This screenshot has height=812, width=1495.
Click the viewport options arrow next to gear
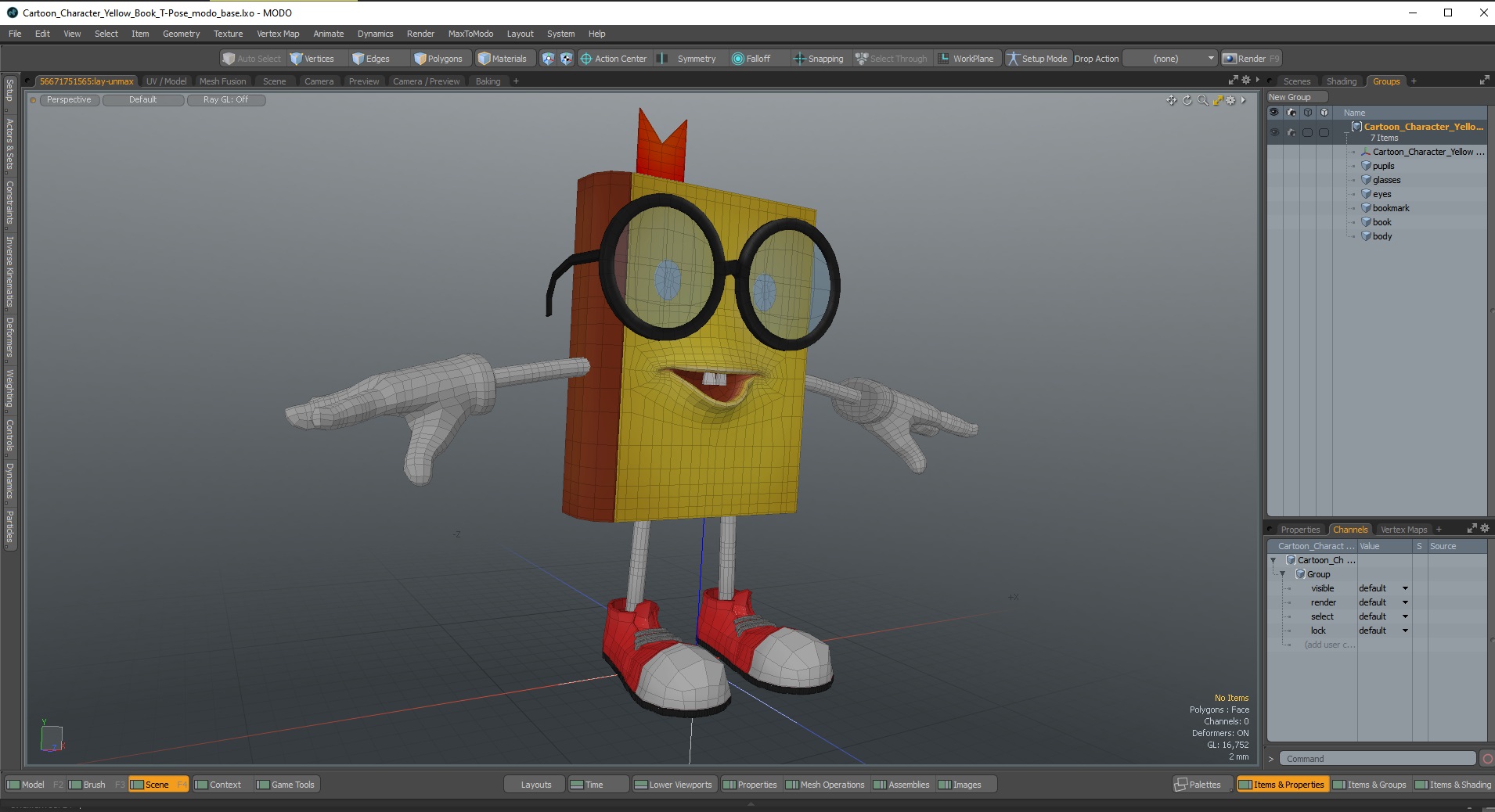click(1243, 100)
